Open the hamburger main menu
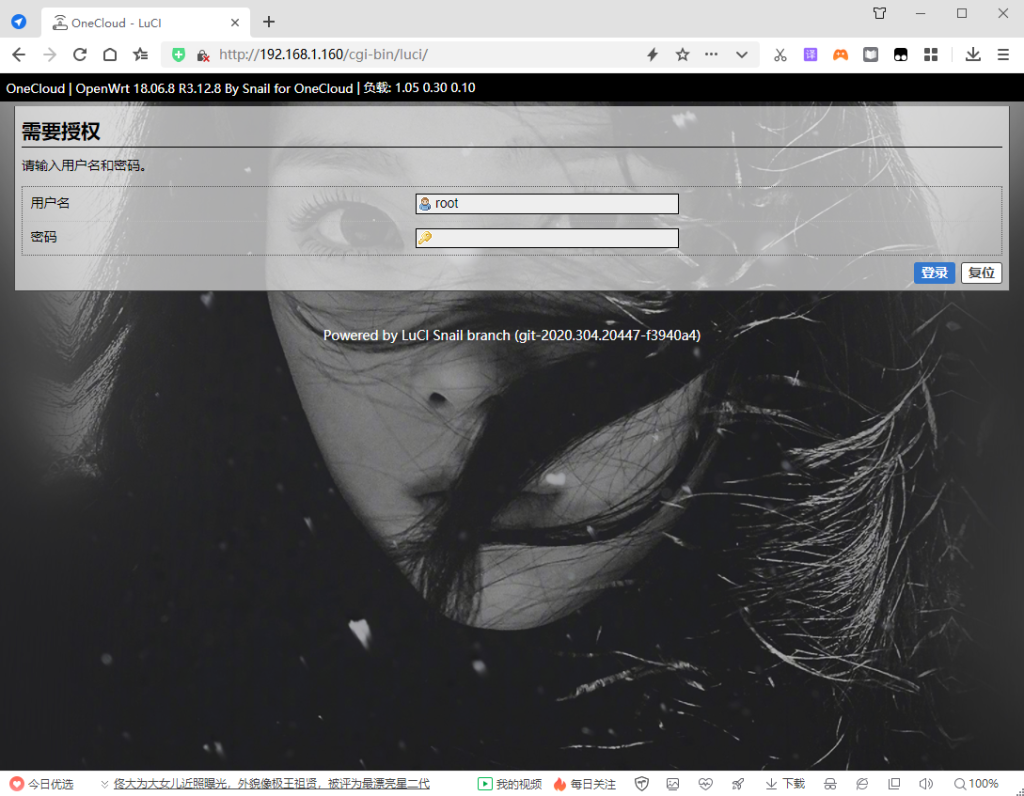This screenshot has height=796, width=1024. (x=1003, y=55)
